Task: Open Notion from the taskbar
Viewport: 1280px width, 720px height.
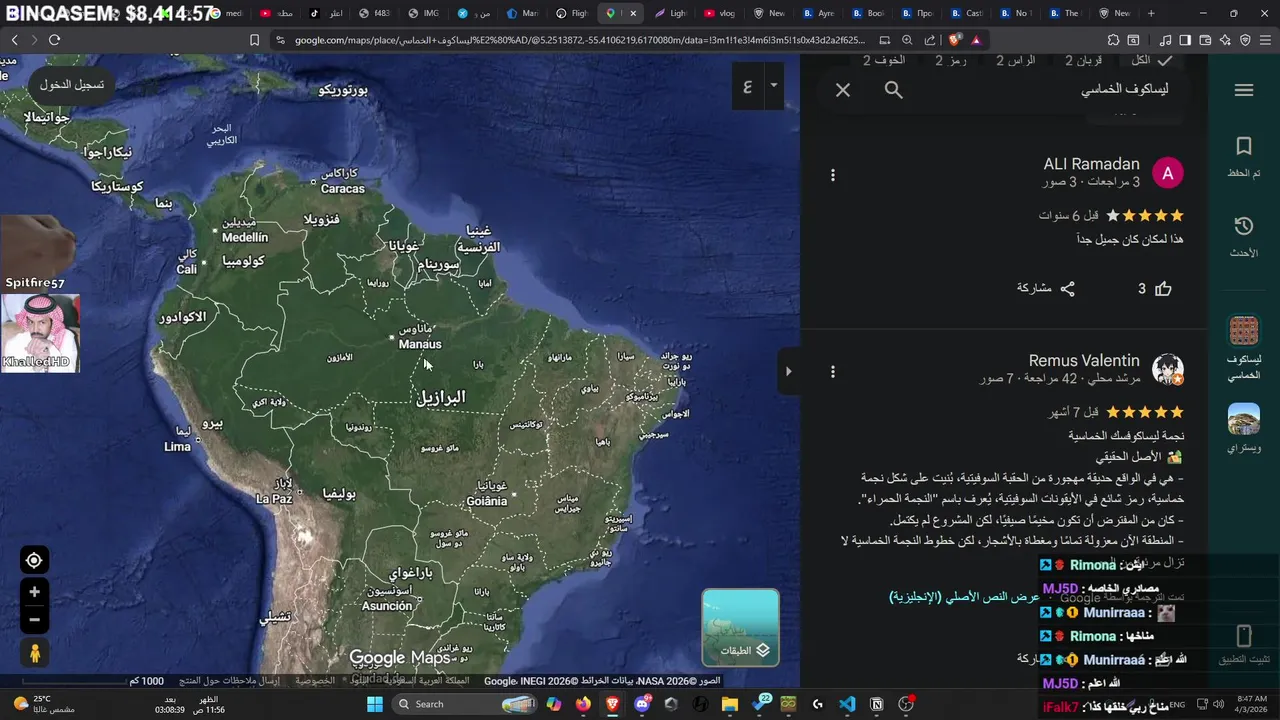Action: [877, 704]
